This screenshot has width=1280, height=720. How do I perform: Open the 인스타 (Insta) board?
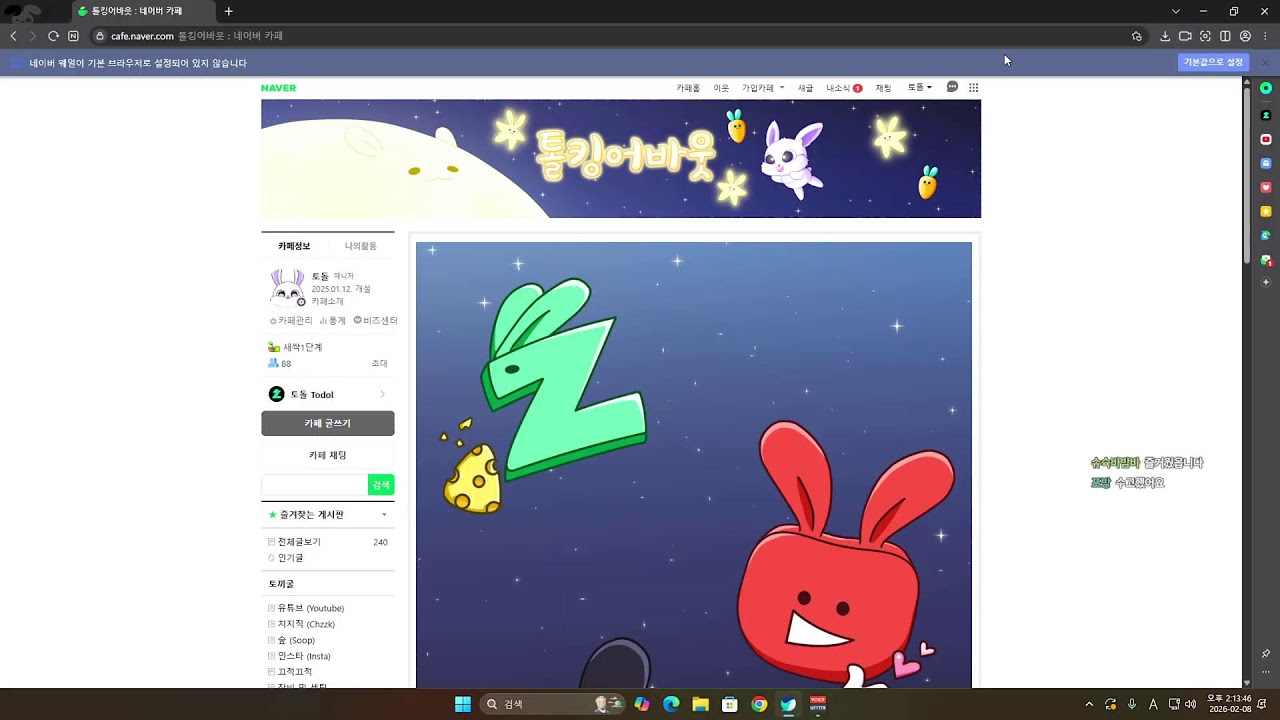[x=303, y=656]
